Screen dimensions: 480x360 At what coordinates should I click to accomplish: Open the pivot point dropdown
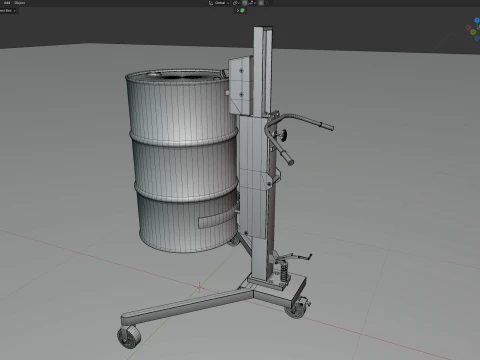point(236,3)
